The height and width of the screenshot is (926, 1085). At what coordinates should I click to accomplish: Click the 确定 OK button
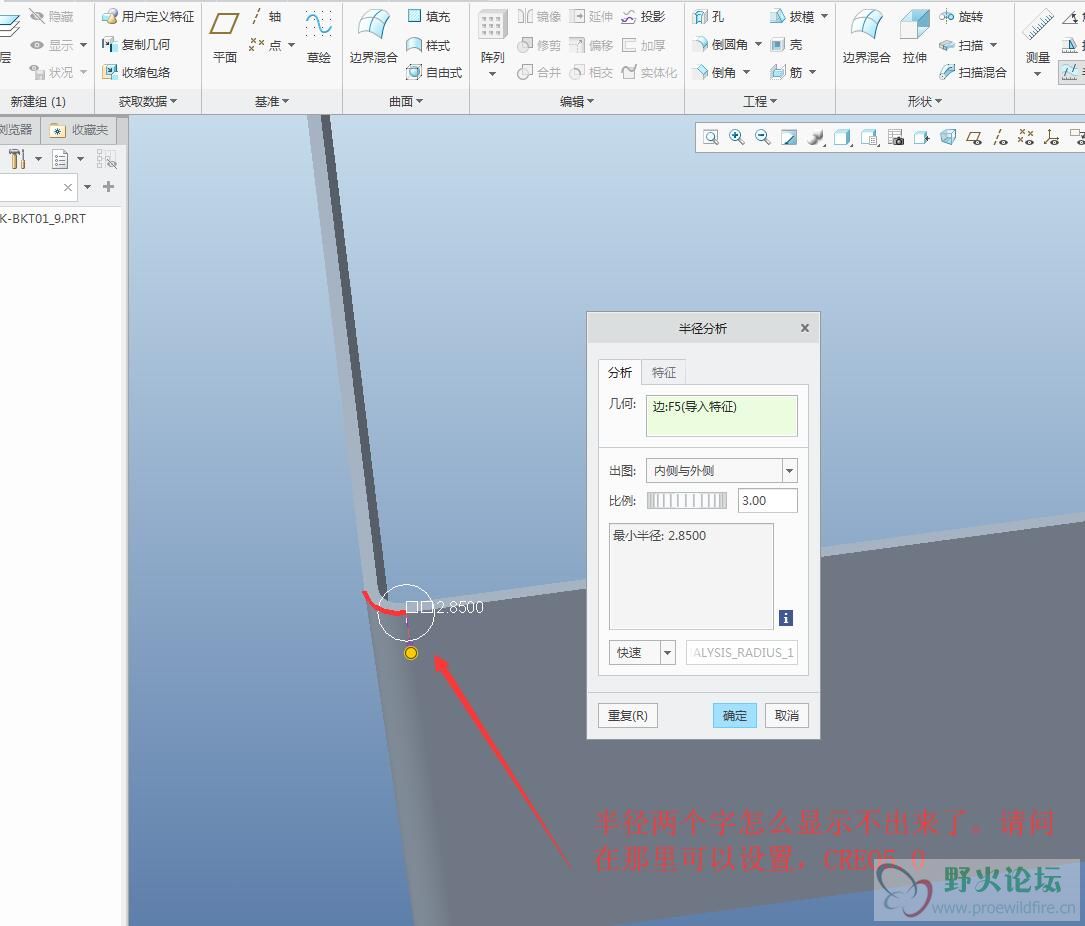[735, 716]
